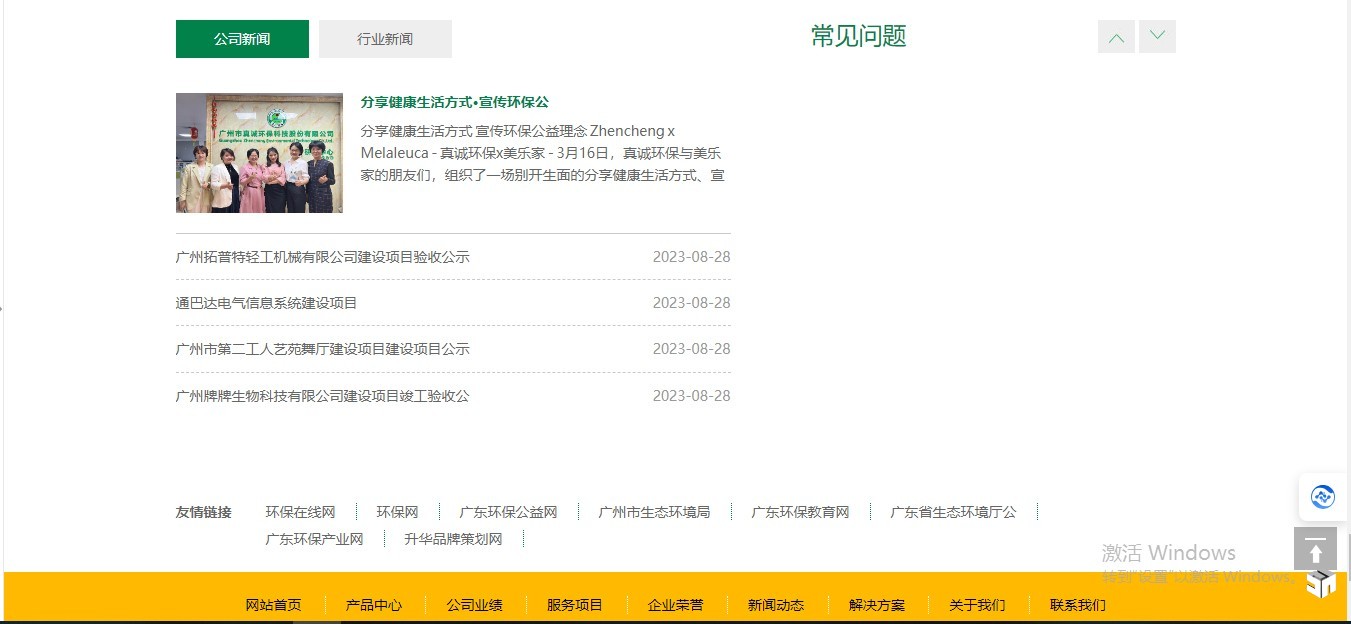Switch to the 公司新闻 tab
Viewport: 1351px width, 624px height.
coord(242,39)
